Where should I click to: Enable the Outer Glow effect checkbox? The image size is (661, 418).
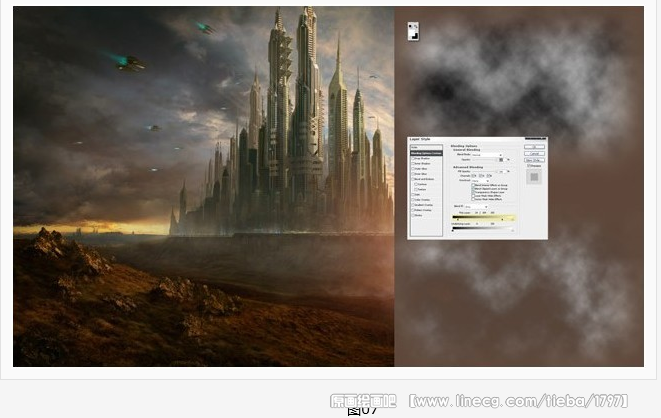[413, 169]
